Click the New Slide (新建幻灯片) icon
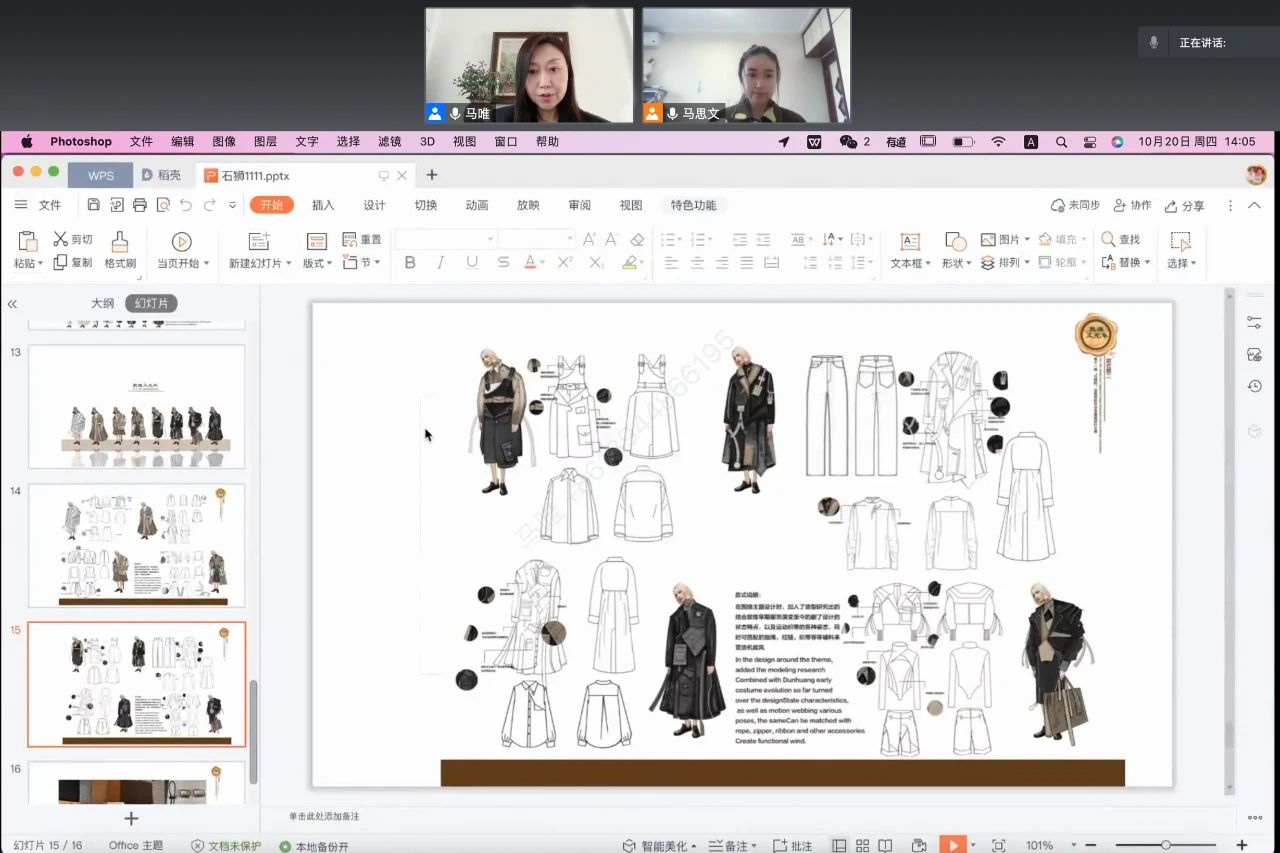The image size is (1280, 853). click(259, 241)
